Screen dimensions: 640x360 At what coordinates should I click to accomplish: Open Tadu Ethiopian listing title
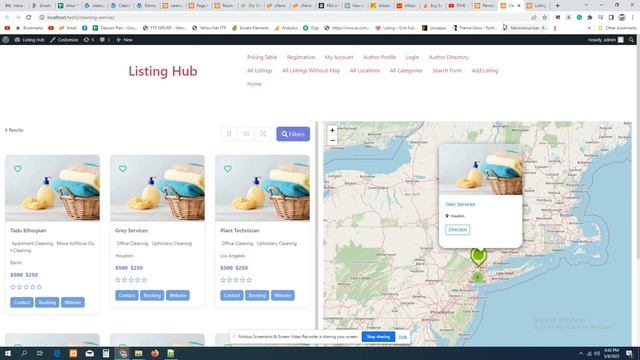tap(28, 230)
